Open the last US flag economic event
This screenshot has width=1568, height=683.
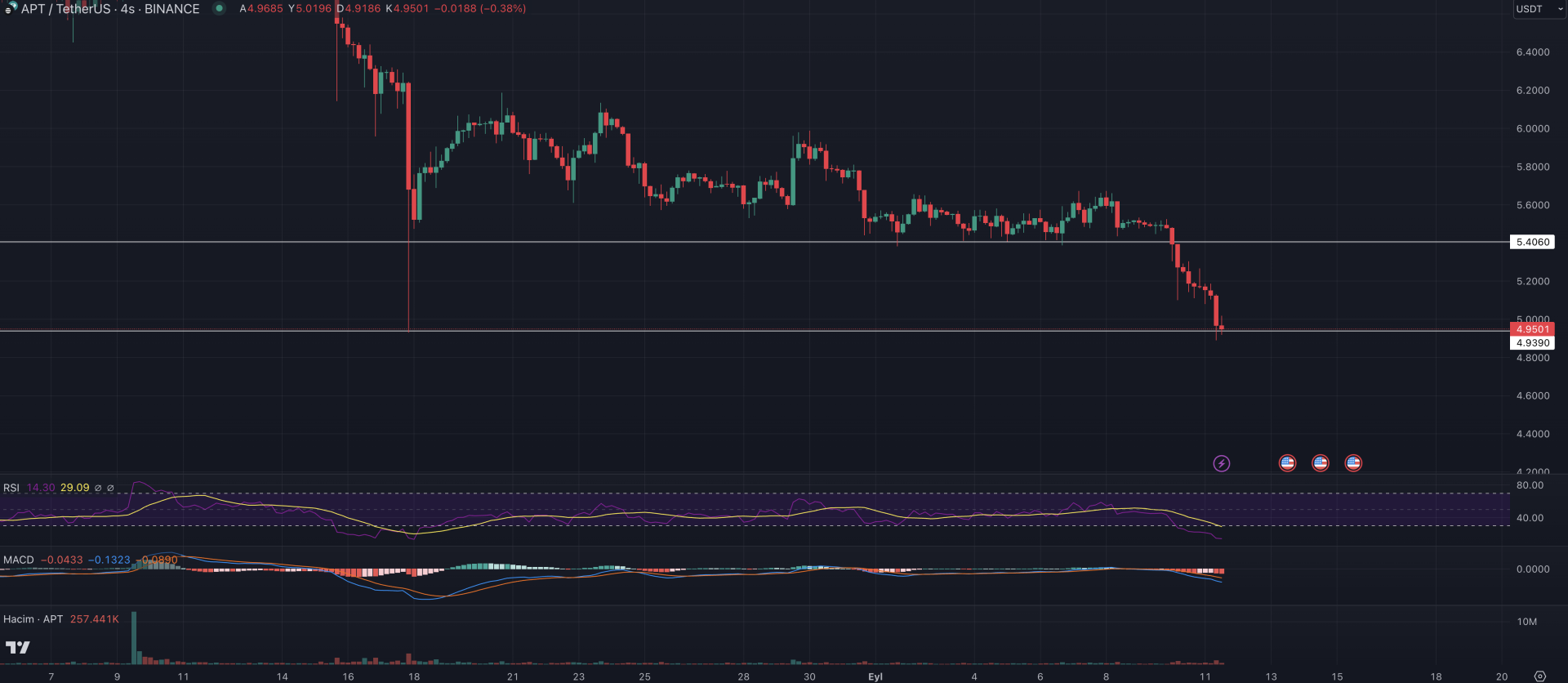point(1353,463)
